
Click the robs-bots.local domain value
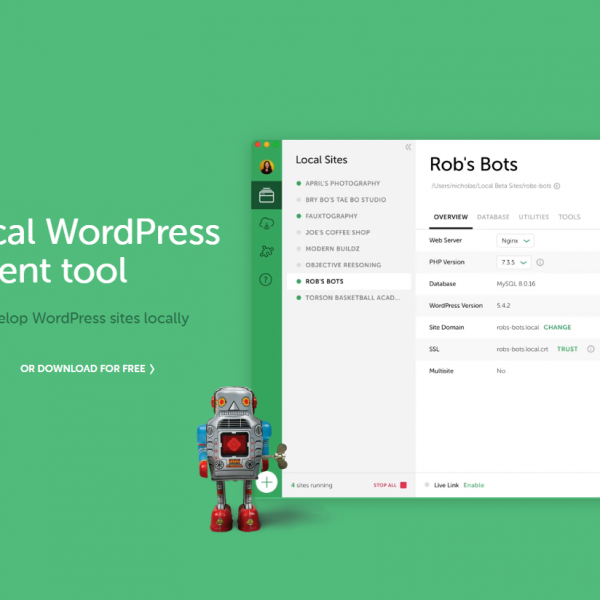coord(517,328)
